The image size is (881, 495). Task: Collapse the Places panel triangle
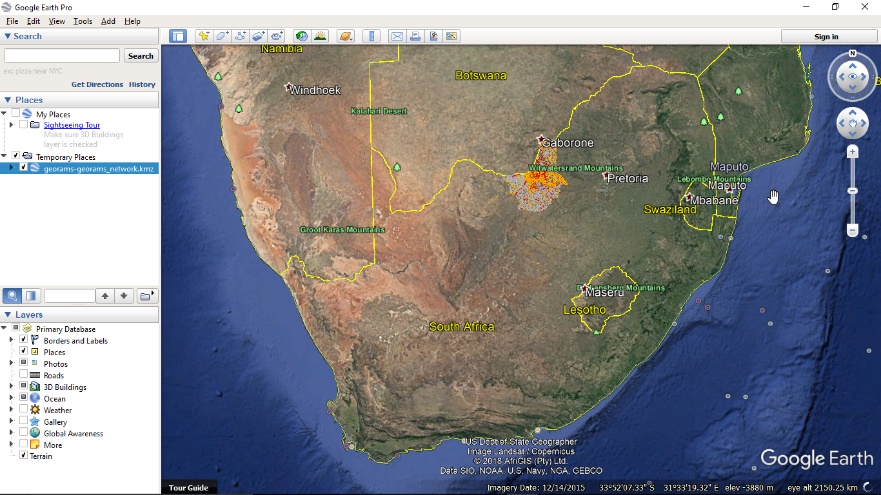7,99
